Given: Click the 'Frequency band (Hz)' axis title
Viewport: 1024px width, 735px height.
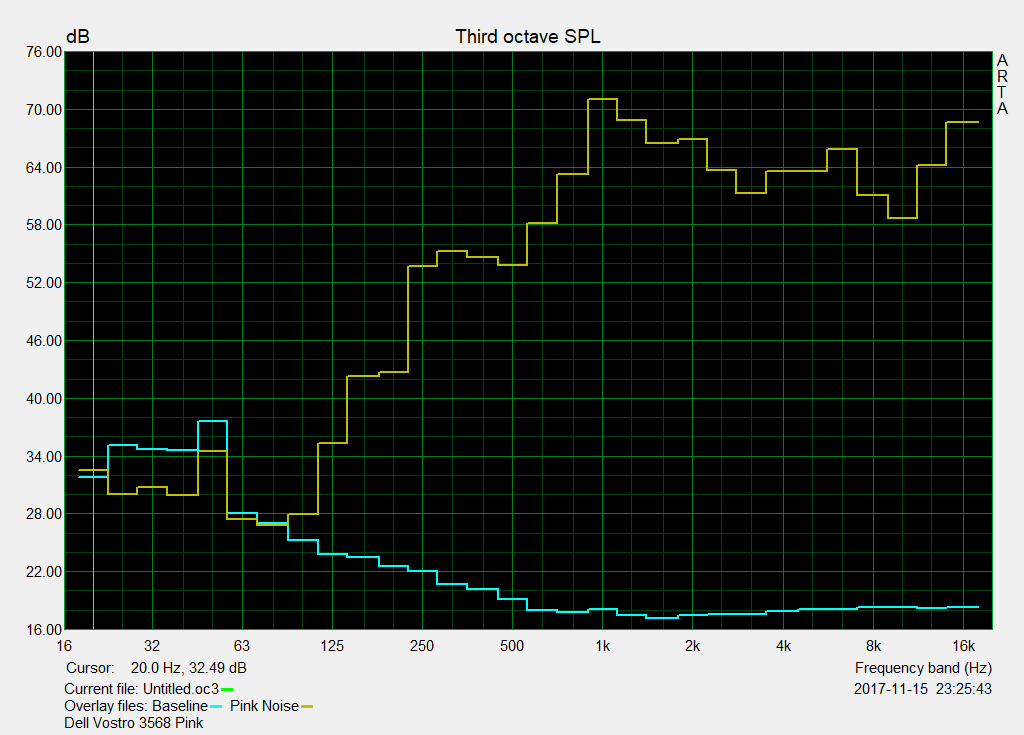Looking at the screenshot, I should [923, 668].
